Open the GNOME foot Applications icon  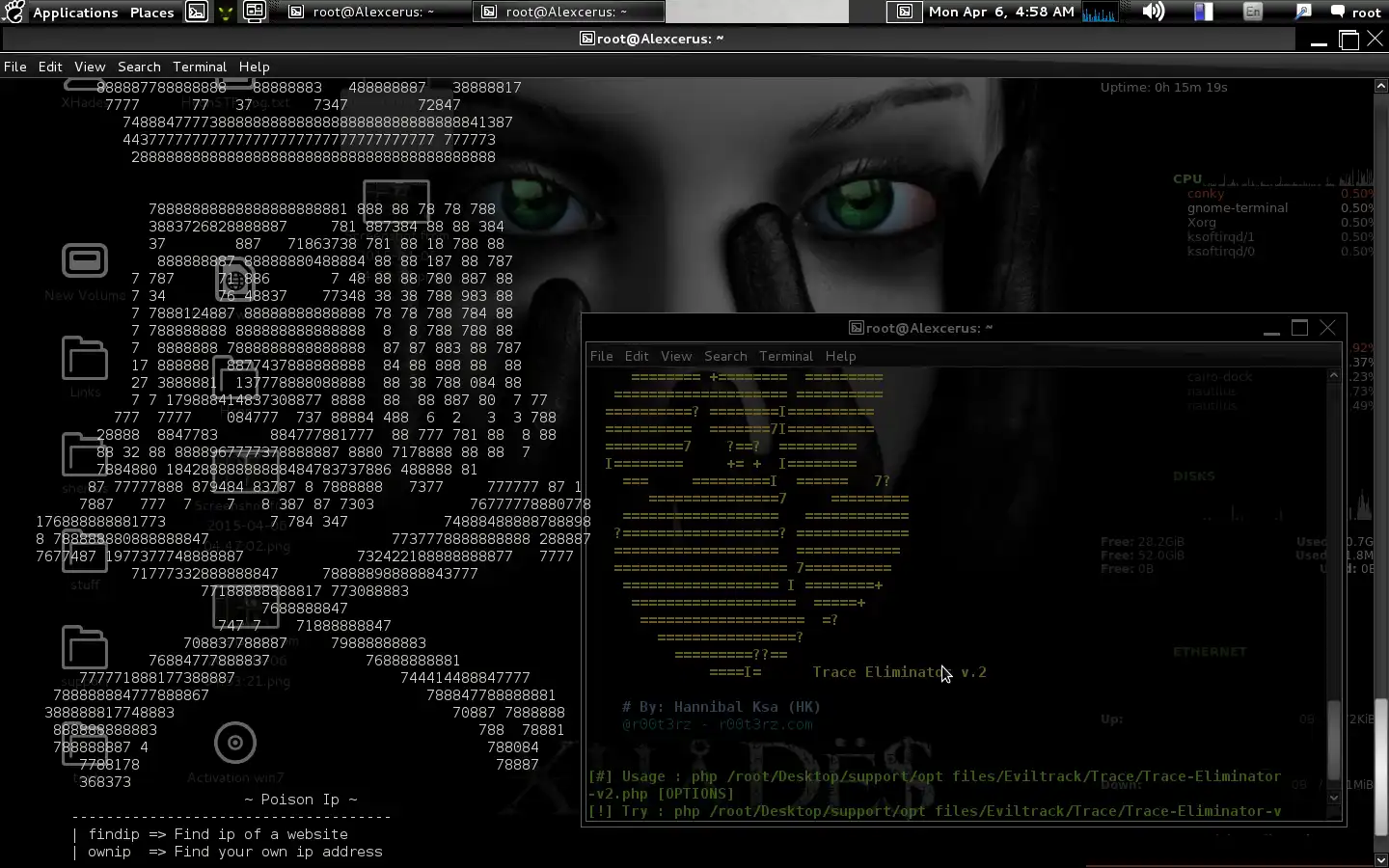pos(14,12)
